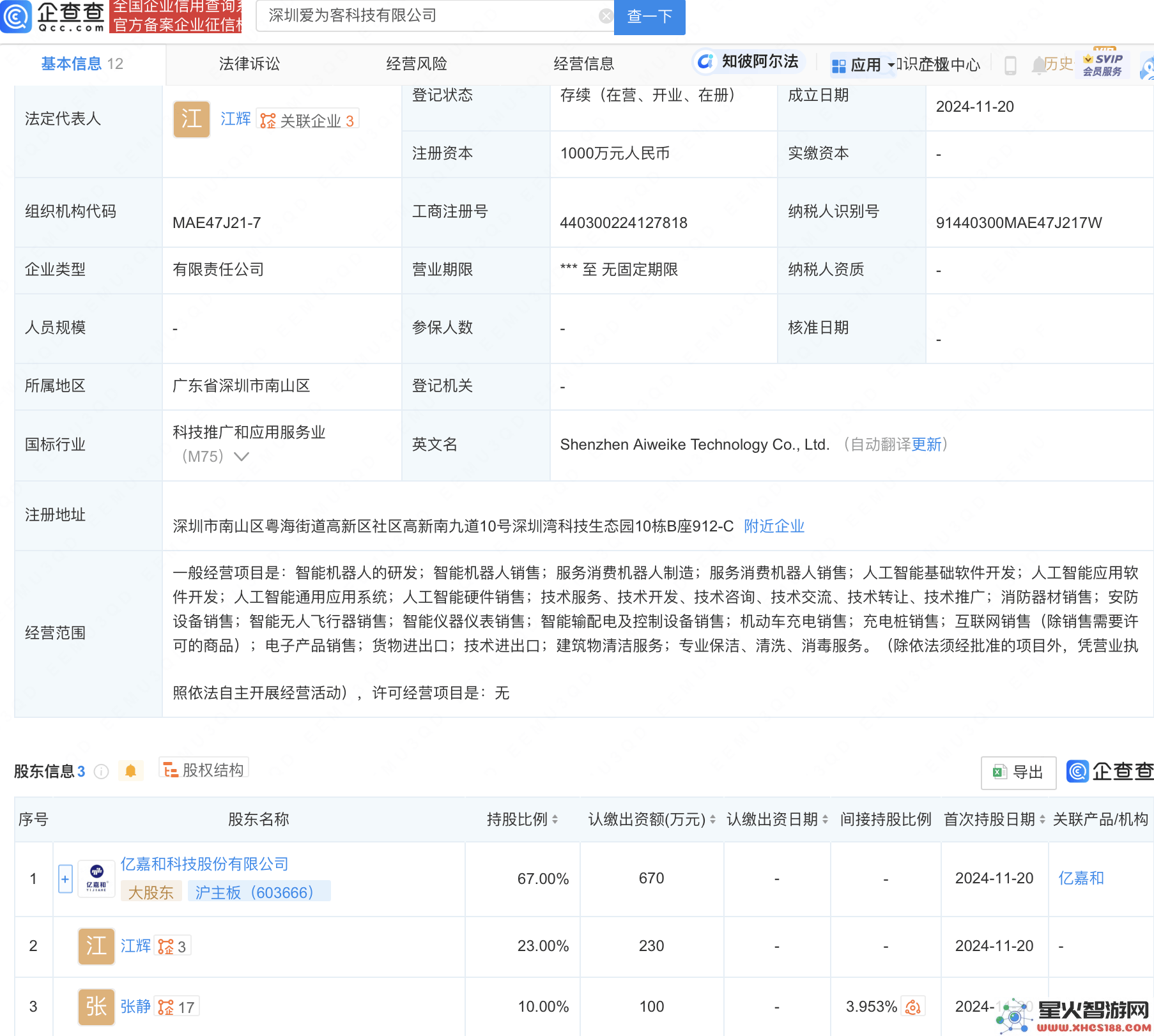
Task: Click 亿嘉和 company logo thumbnail
Action: (x=96, y=879)
